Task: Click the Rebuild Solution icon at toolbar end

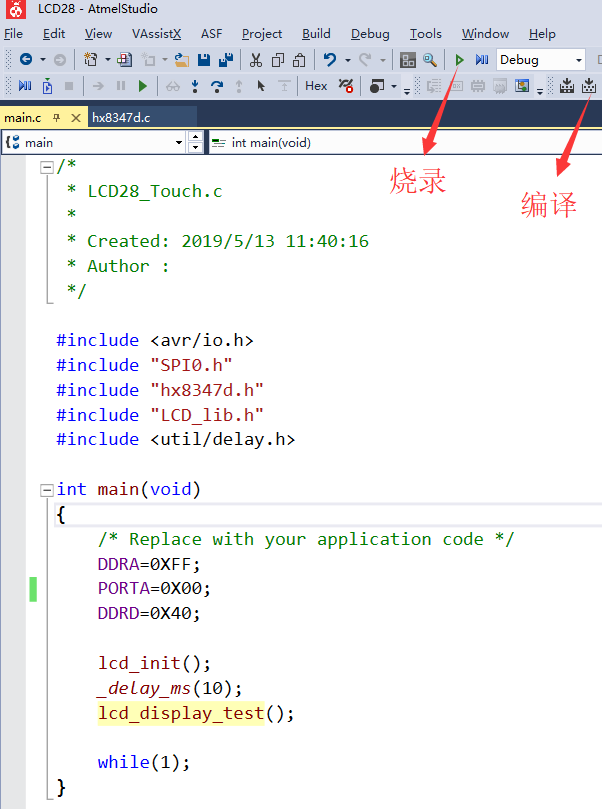Action: coord(589,86)
